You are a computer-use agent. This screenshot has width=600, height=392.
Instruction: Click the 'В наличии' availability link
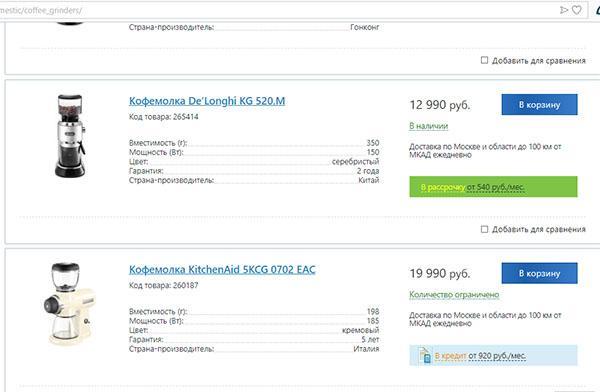(x=429, y=126)
